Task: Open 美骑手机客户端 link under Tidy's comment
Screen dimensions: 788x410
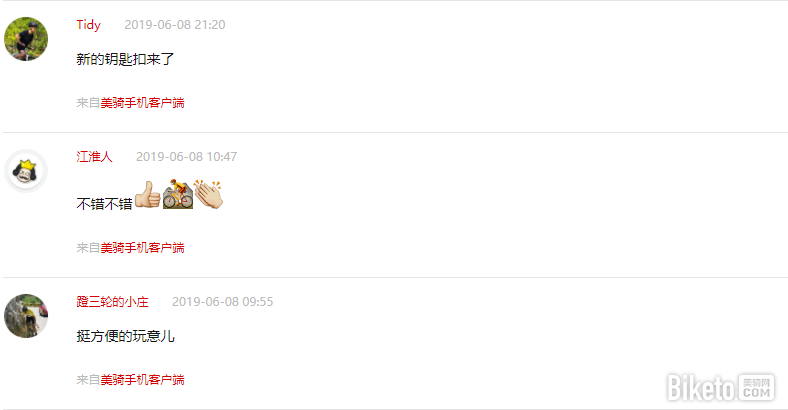Action: (142, 103)
